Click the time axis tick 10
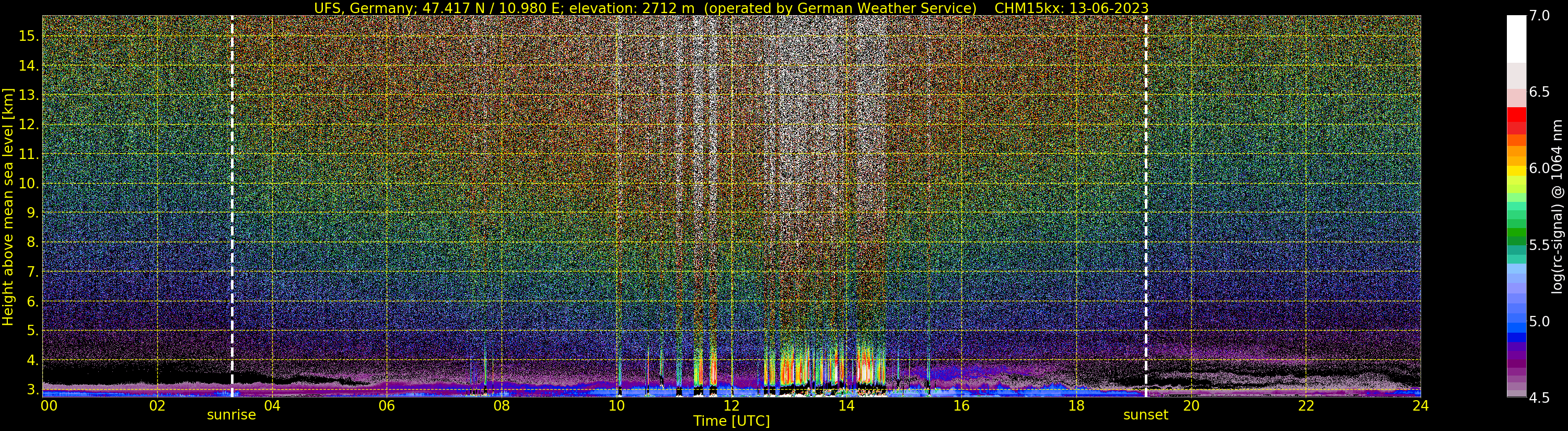This screenshot has height=431, width=1568. (x=617, y=405)
